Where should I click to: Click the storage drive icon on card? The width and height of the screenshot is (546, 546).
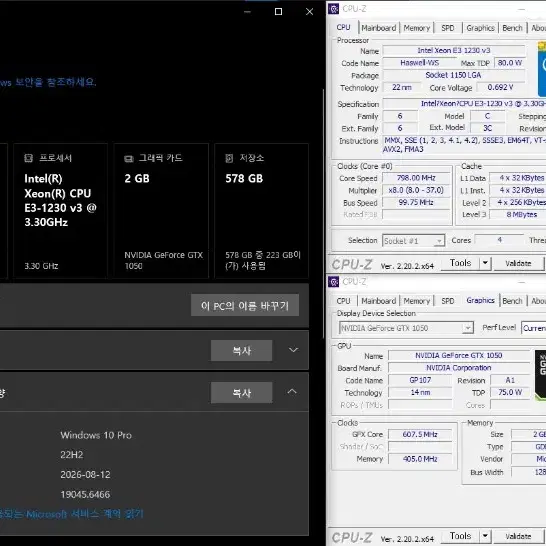(x=229, y=158)
